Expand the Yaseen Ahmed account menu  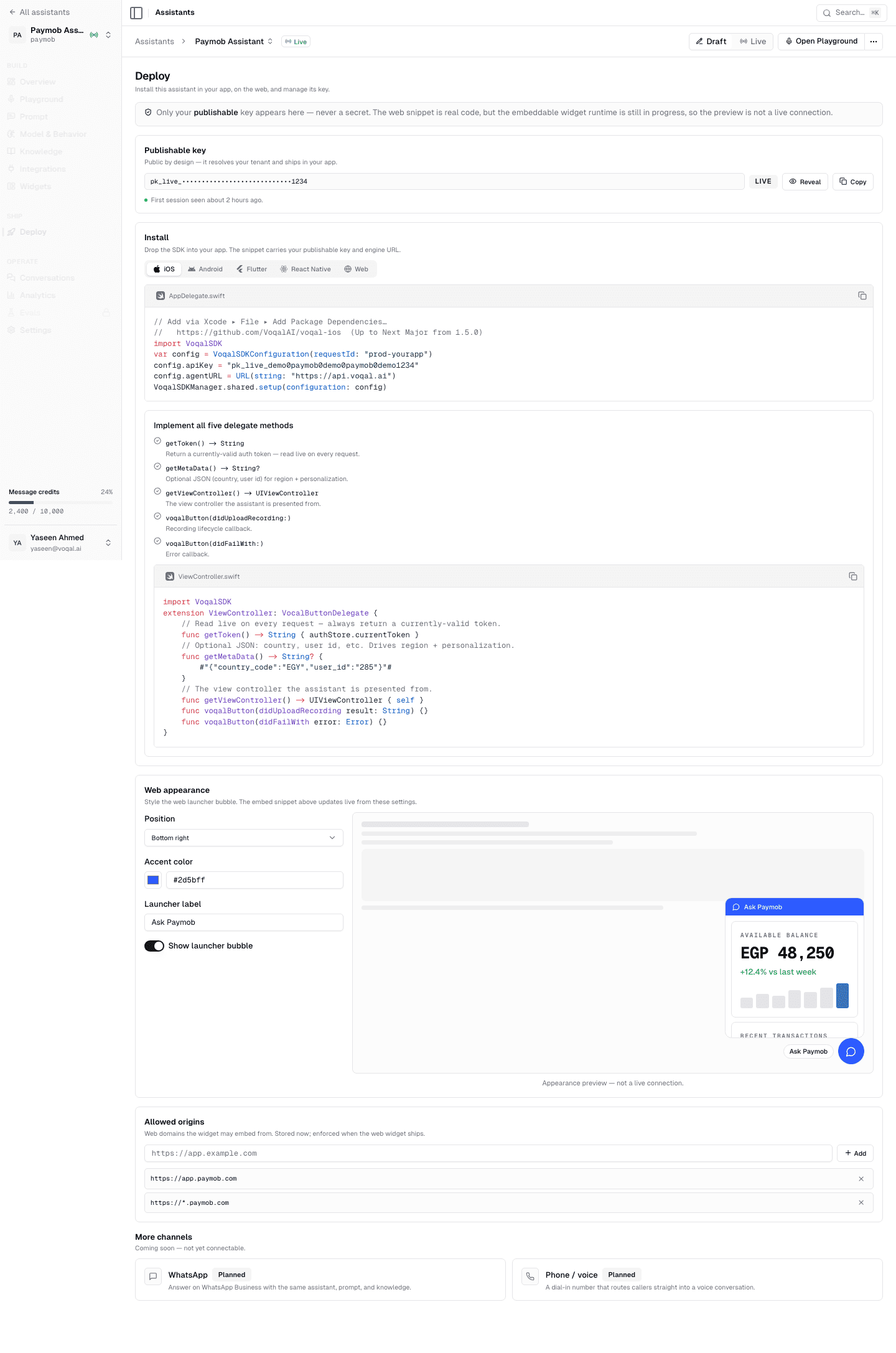pyautogui.click(x=108, y=543)
